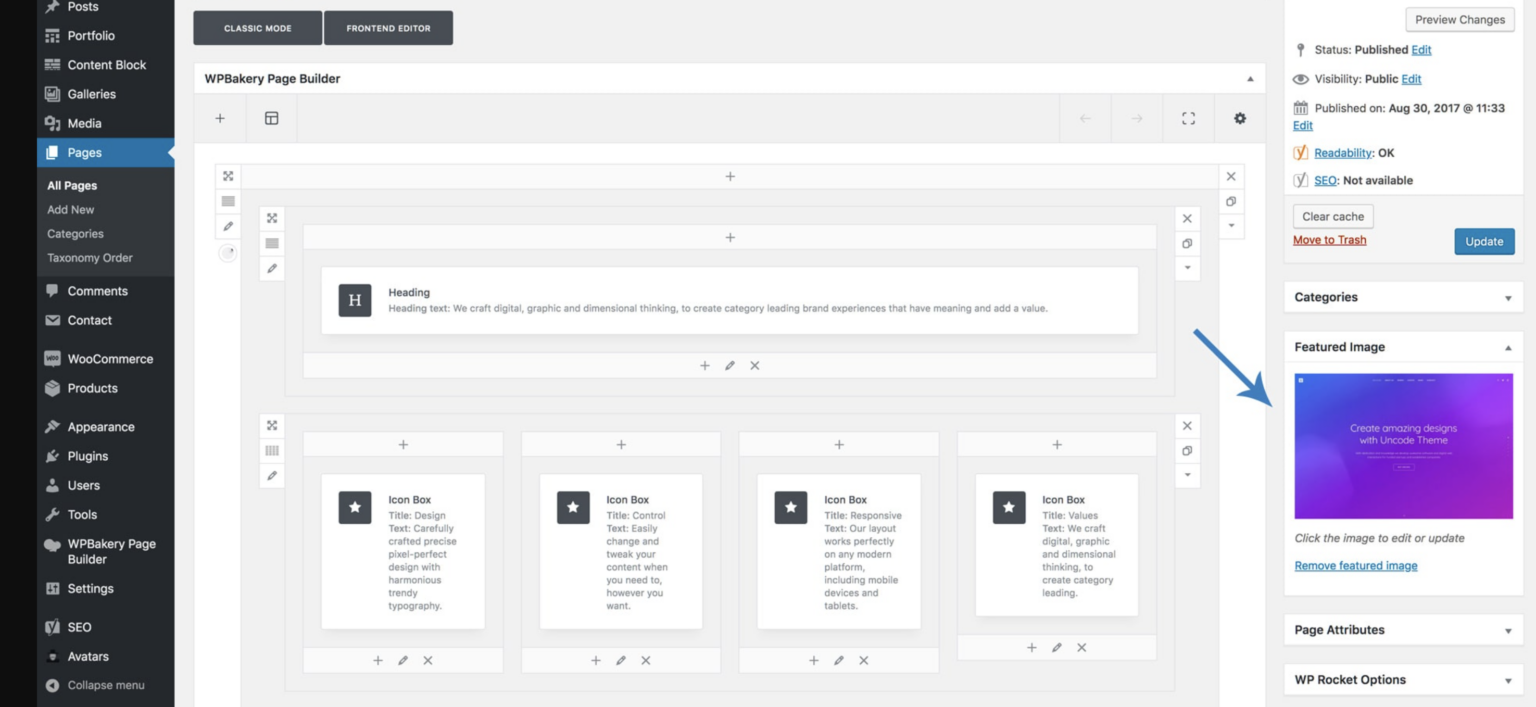1536x707 pixels.
Task: Edit the Values column with pencil icon
Action: (1057, 648)
